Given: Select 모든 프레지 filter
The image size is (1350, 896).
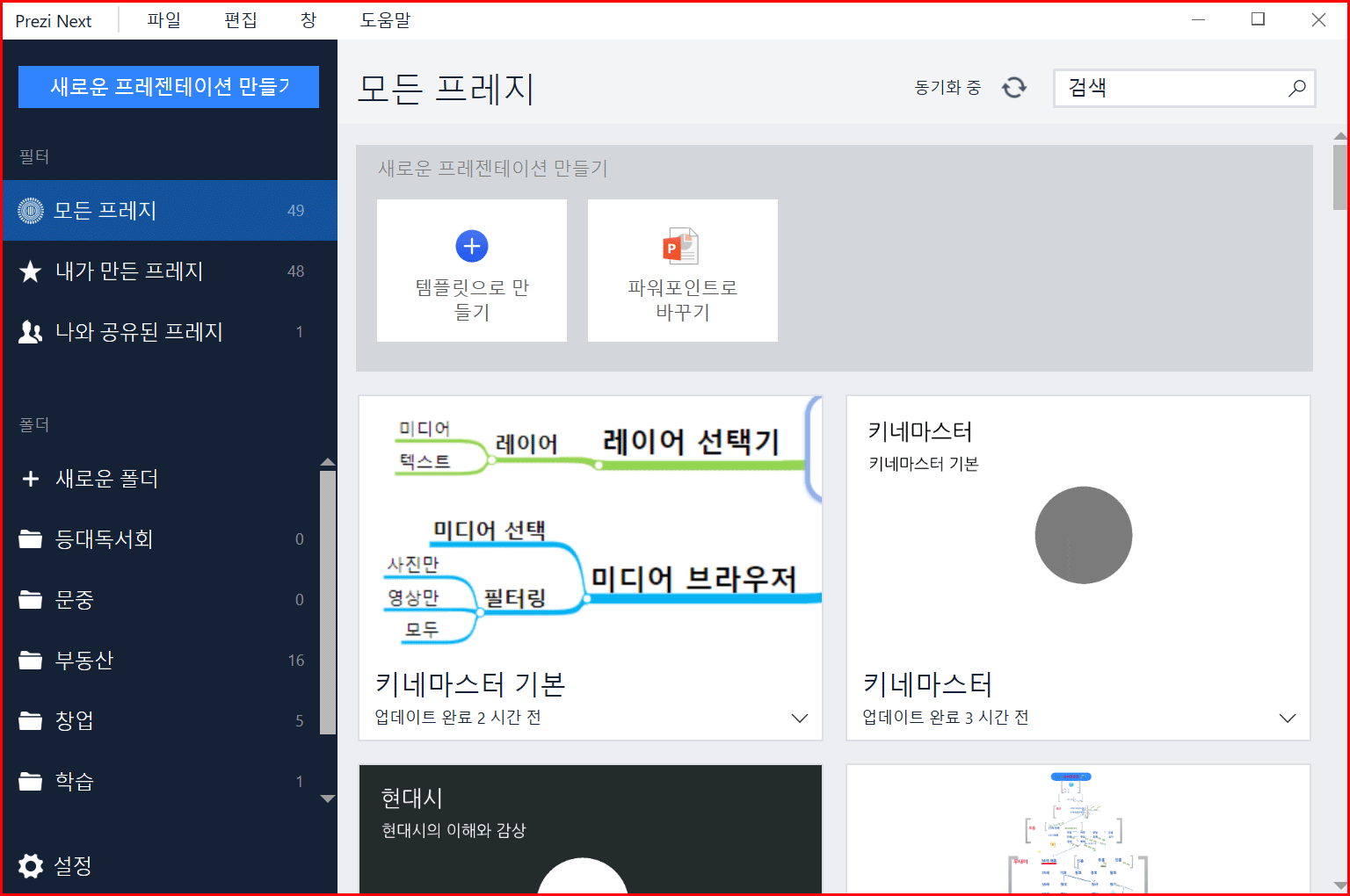Looking at the screenshot, I should [x=171, y=210].
